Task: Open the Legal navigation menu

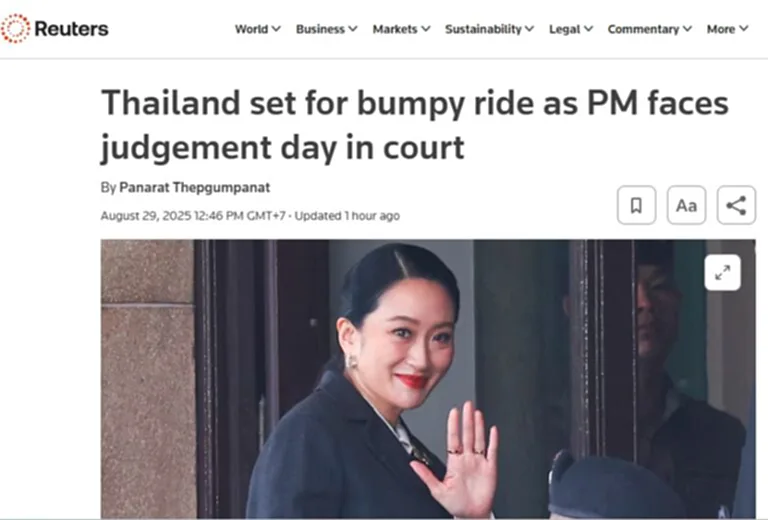Action: pyautogui.click(x=571, y=29)
